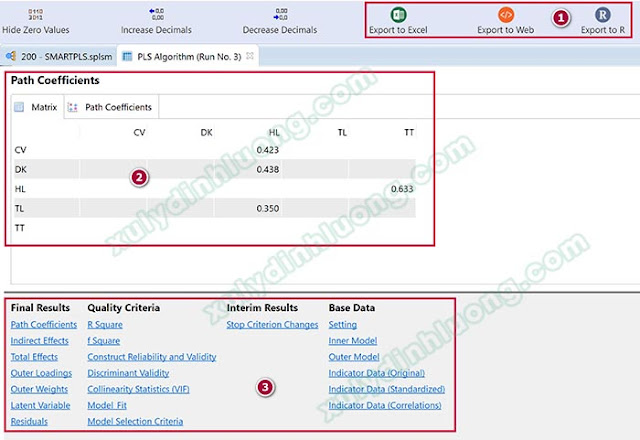Open the Indirect Effects link
640x440 pixels.
pos(40,341)
